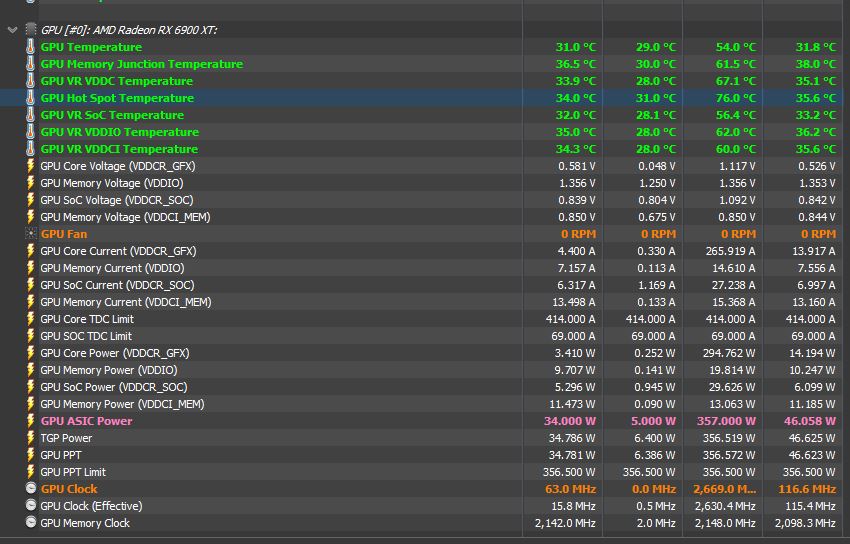Screen dimensions: 850x544
Task: Select the GPU Memory Power (VDDIO) label
Action: pyautogui.click(x=109, y=370)
